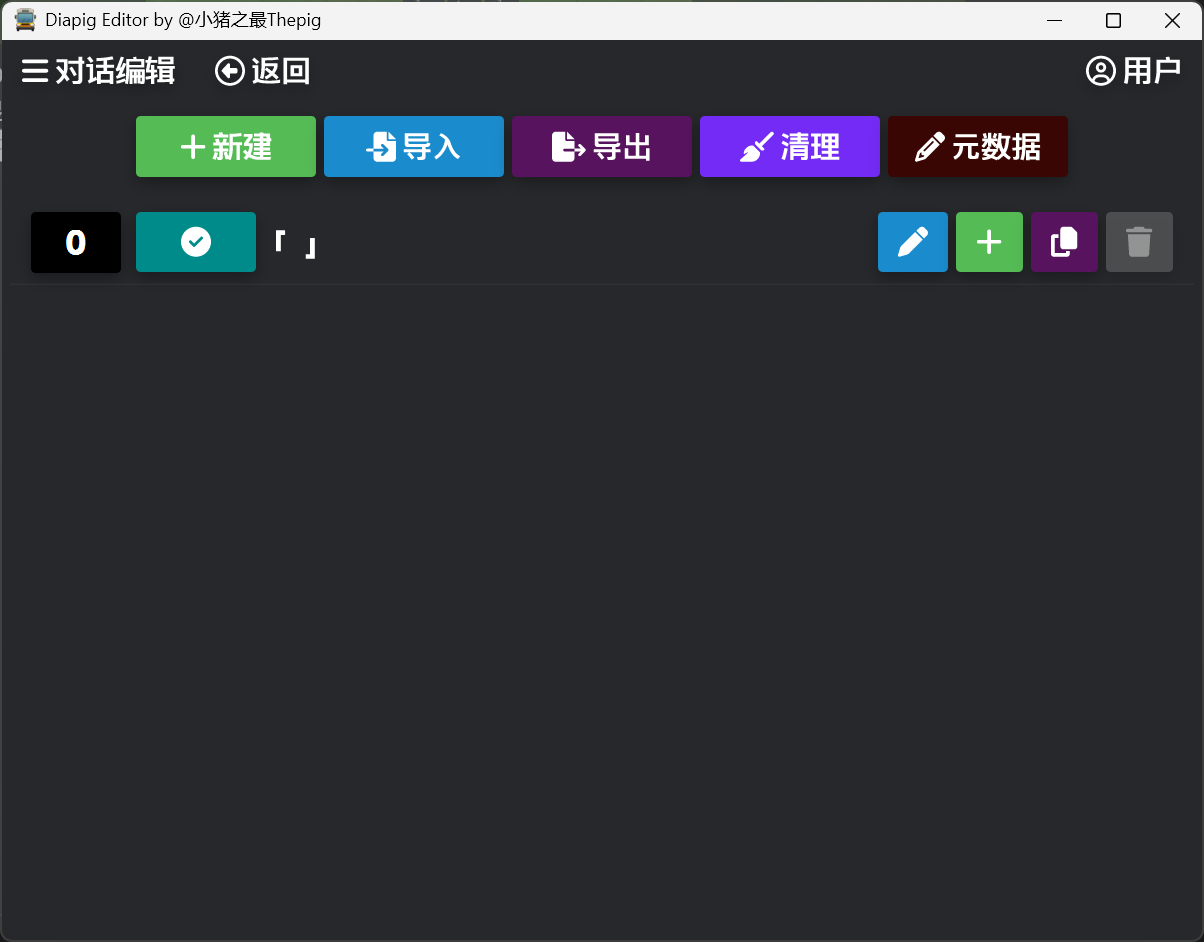Click the black index badge showing 0
The width and height of the screenshot is (1204, 942).
point(76,242)
